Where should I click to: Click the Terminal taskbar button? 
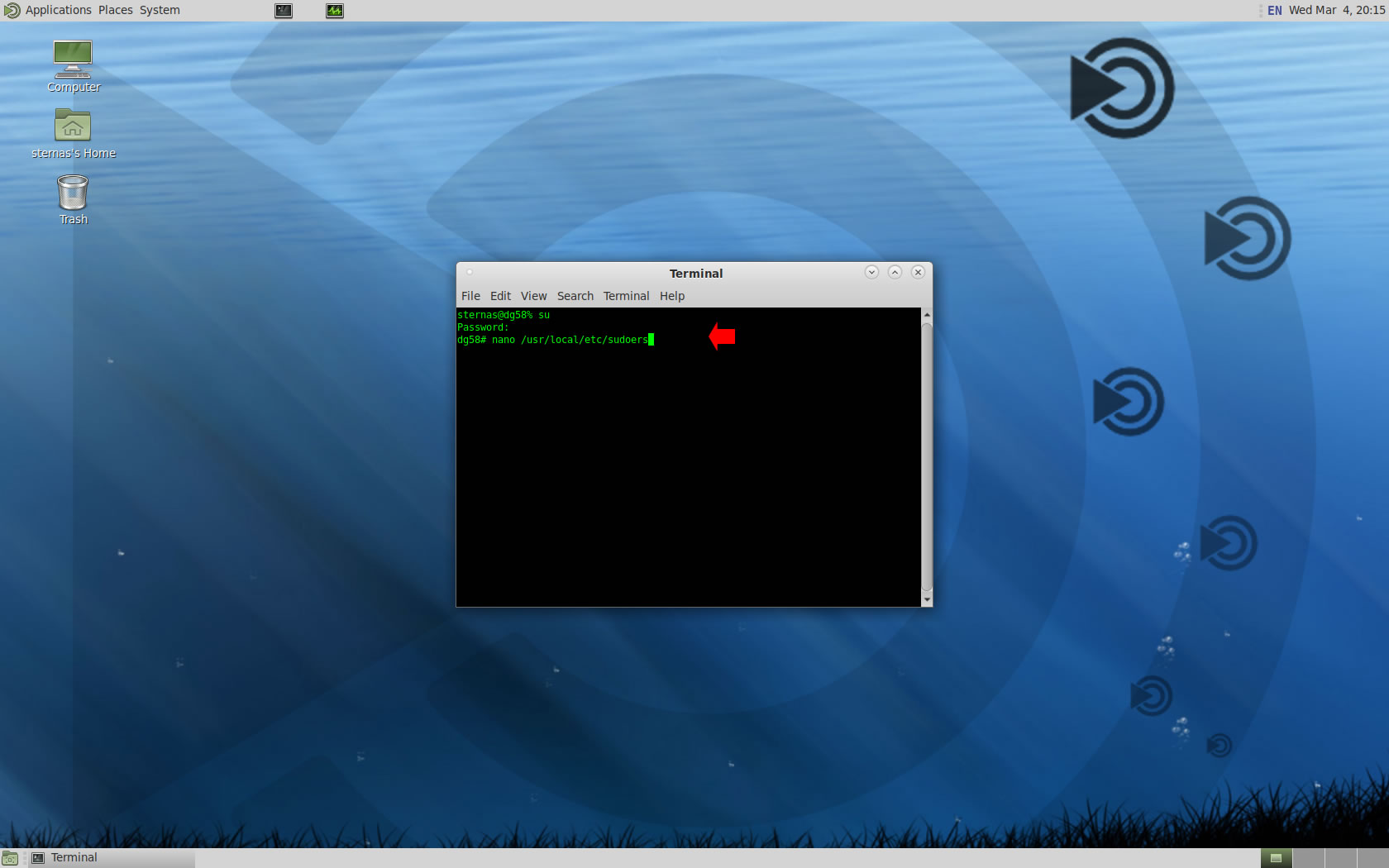112,858
